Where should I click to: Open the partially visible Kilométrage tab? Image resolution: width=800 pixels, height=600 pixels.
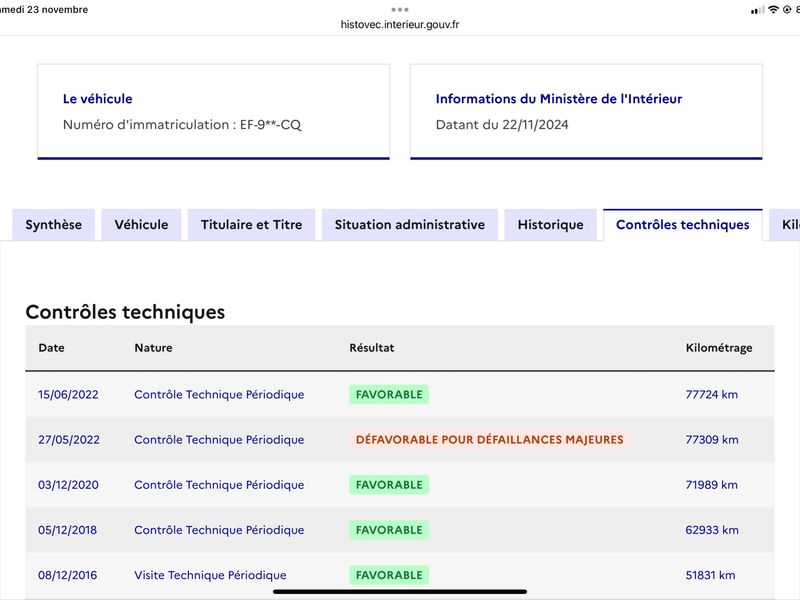[x=786, y=224]
